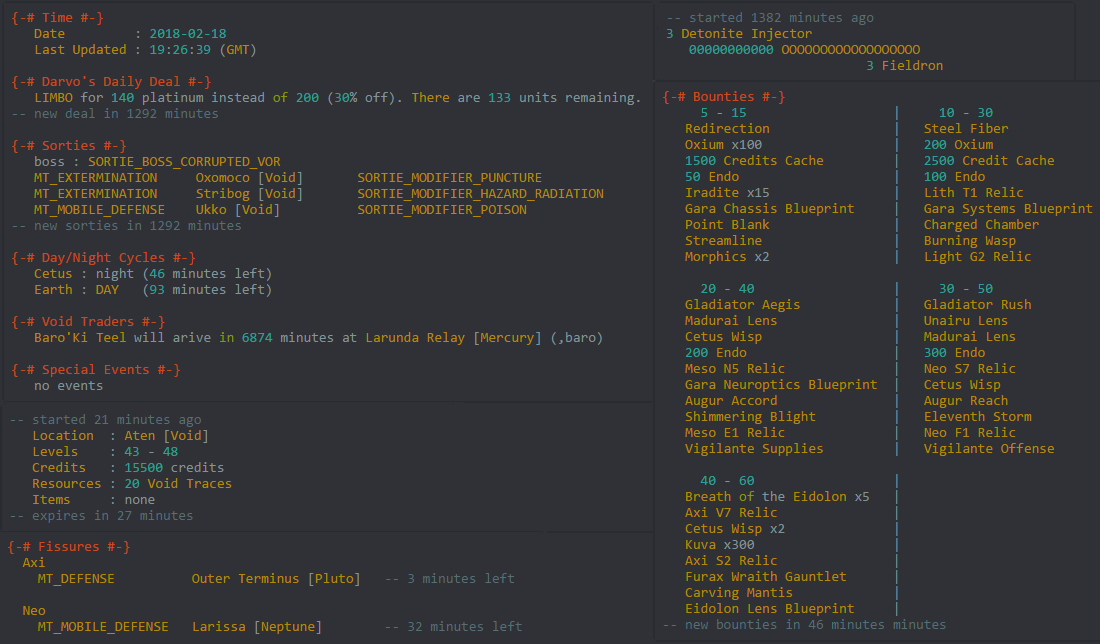1100x644 pixels.
Task: Click the Fissures section header
Action: [x=68, y=547]
